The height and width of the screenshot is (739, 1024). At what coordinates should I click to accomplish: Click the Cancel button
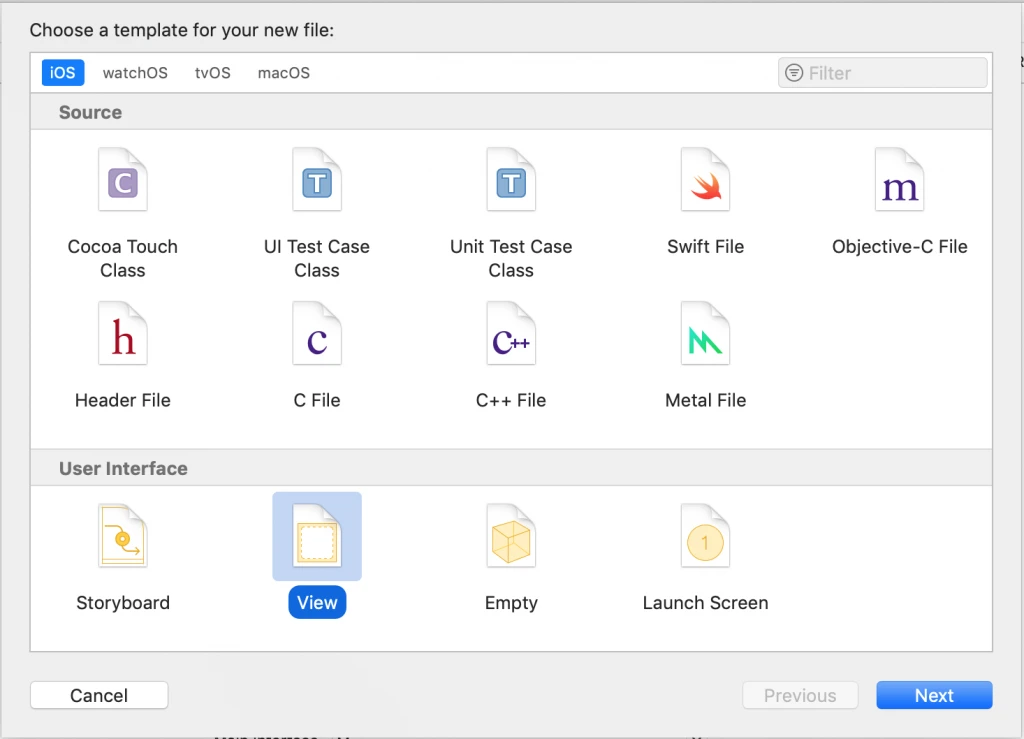[x=99, y=695]
